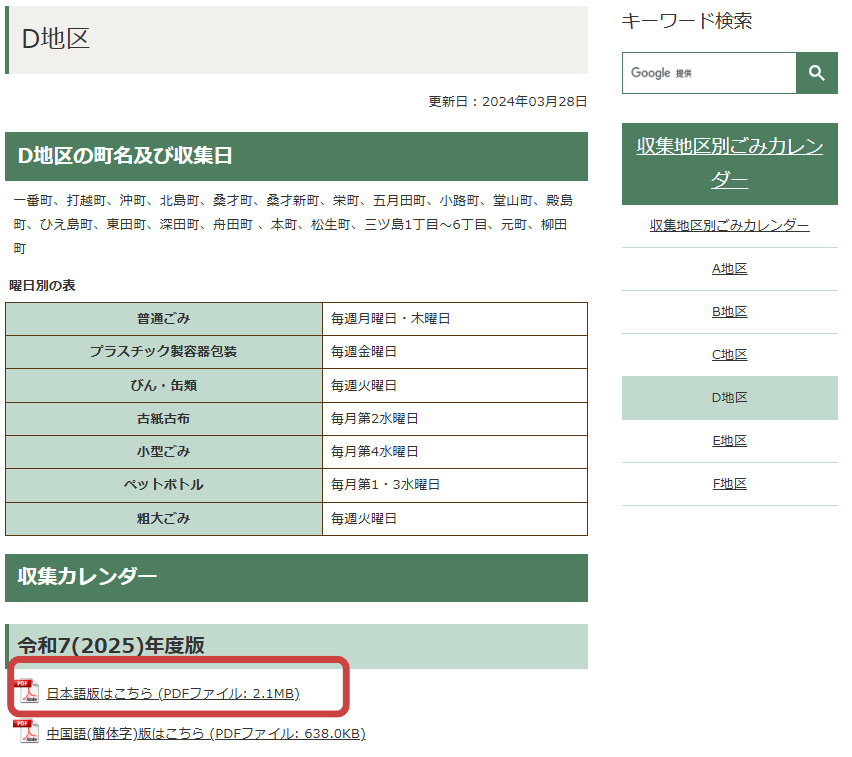Focus the Google keyword search field
Screen dimensions: 852x757
click(708, 73)
